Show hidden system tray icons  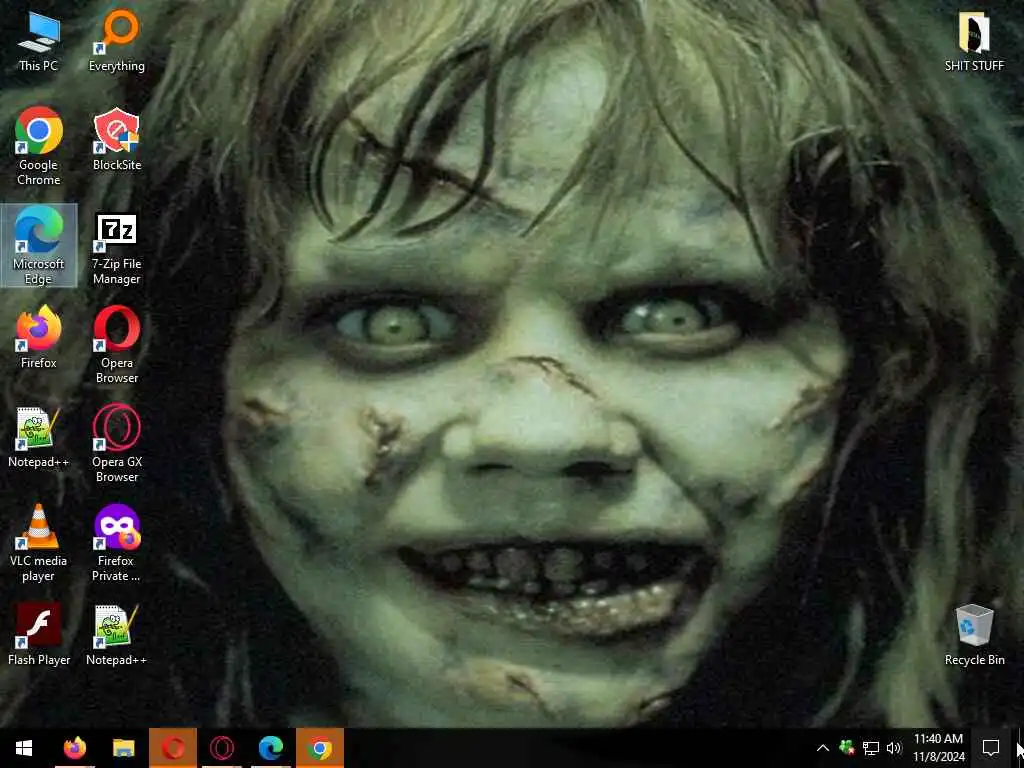(823, 748)
